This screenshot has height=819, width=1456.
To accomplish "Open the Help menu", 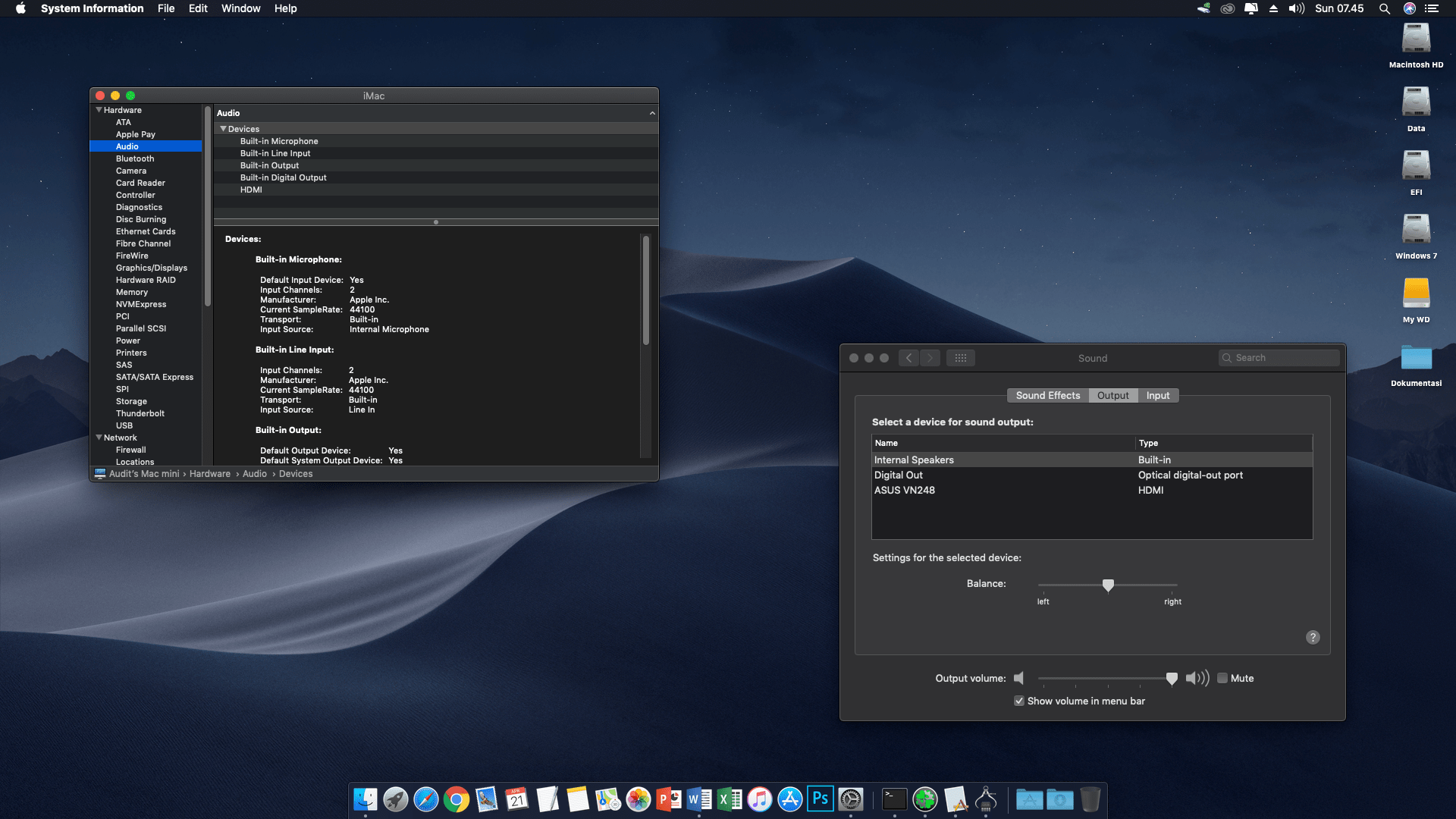I will [285, 8].
